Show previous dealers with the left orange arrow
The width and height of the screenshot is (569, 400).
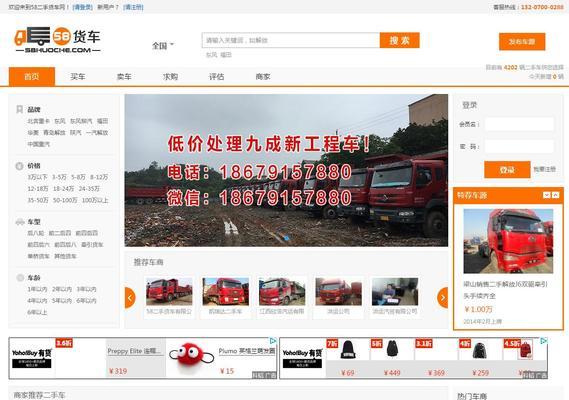[x=130, y=298]
